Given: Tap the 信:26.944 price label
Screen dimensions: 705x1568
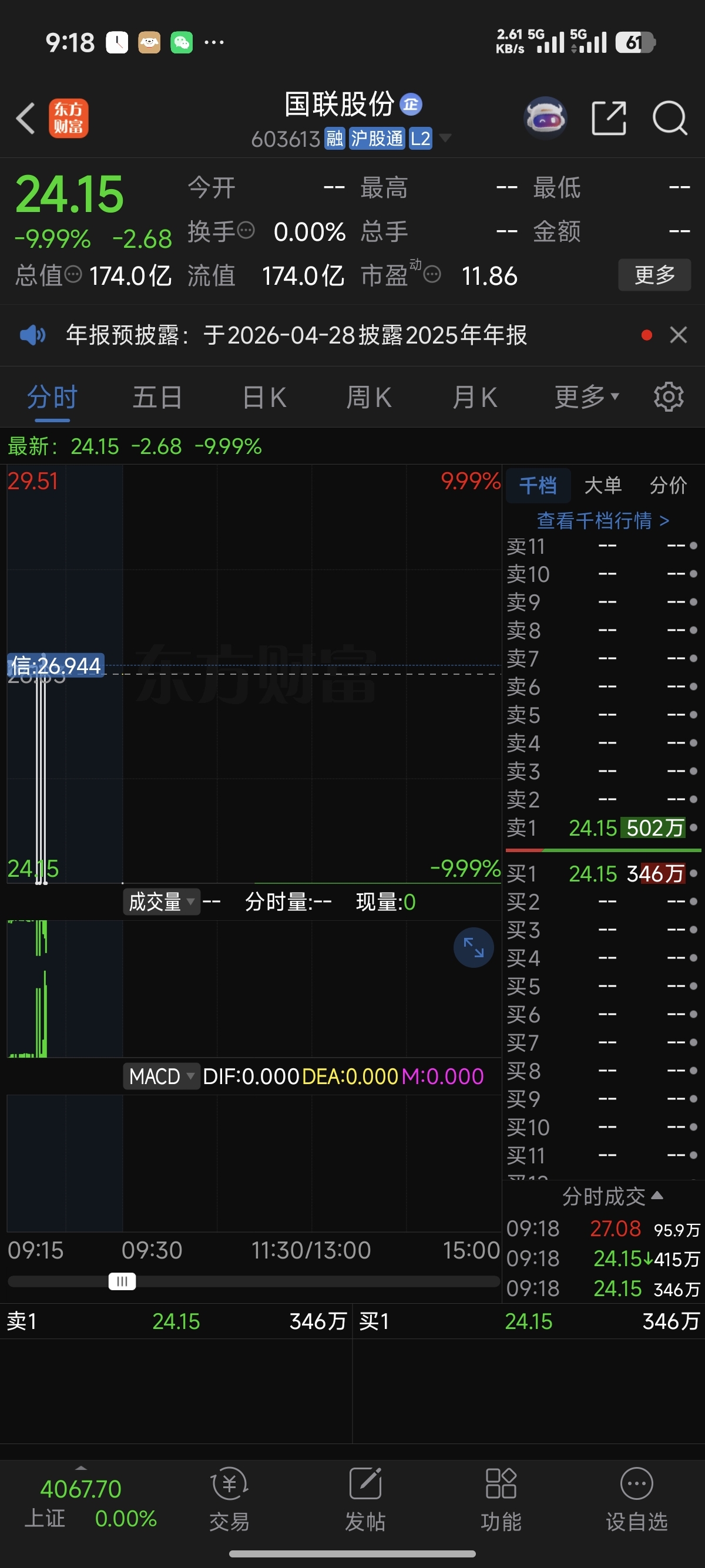Looking at the screenshot, I should coord(55,665).
